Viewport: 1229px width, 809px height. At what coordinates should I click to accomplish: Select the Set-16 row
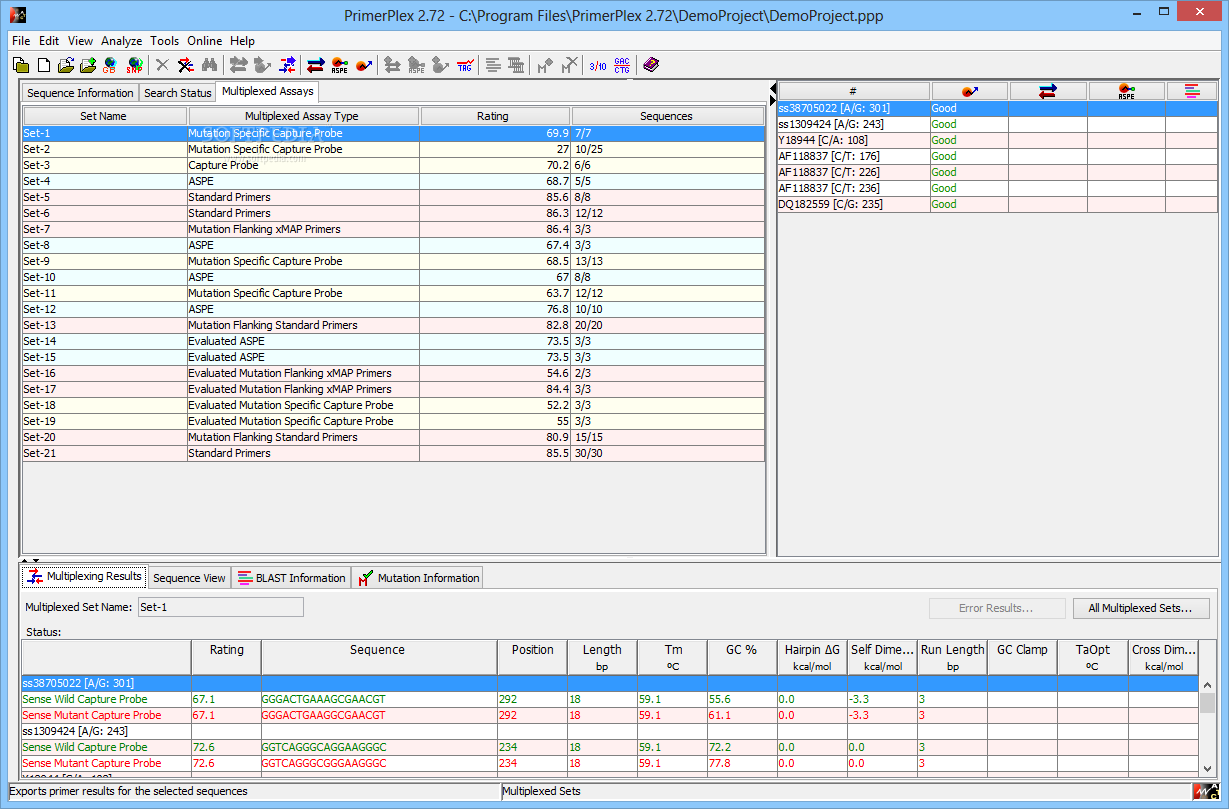coord(394,373)
